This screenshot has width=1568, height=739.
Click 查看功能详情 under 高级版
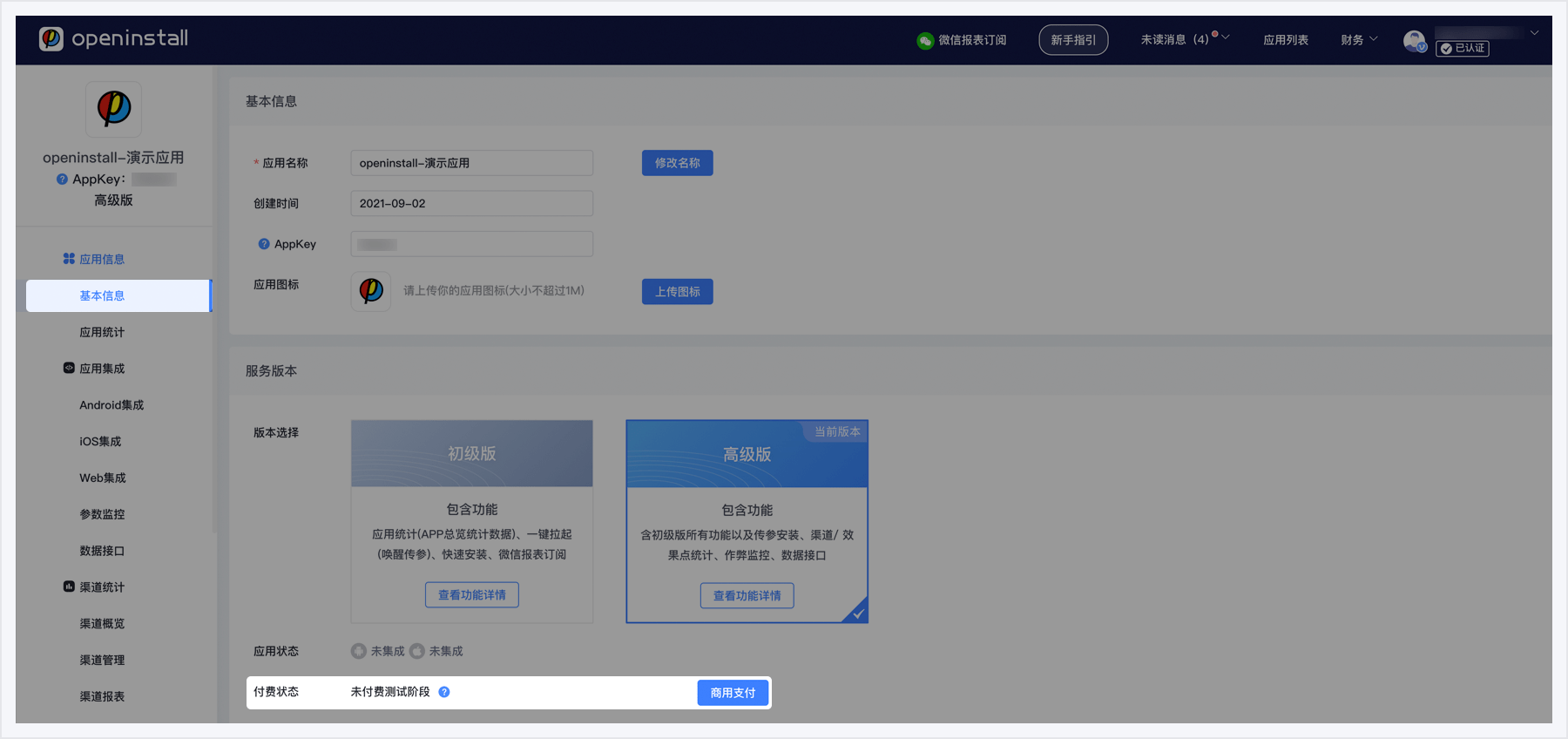747,596
